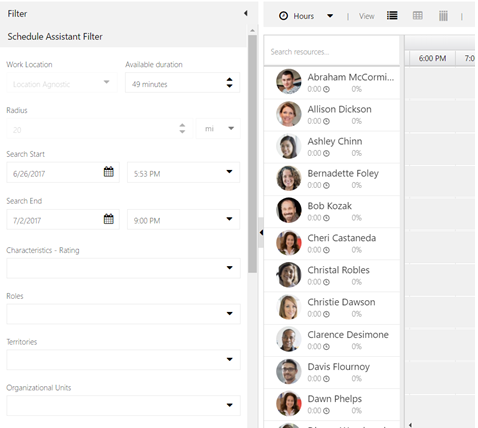Open the Search End calendar picker

coord(109,219)
